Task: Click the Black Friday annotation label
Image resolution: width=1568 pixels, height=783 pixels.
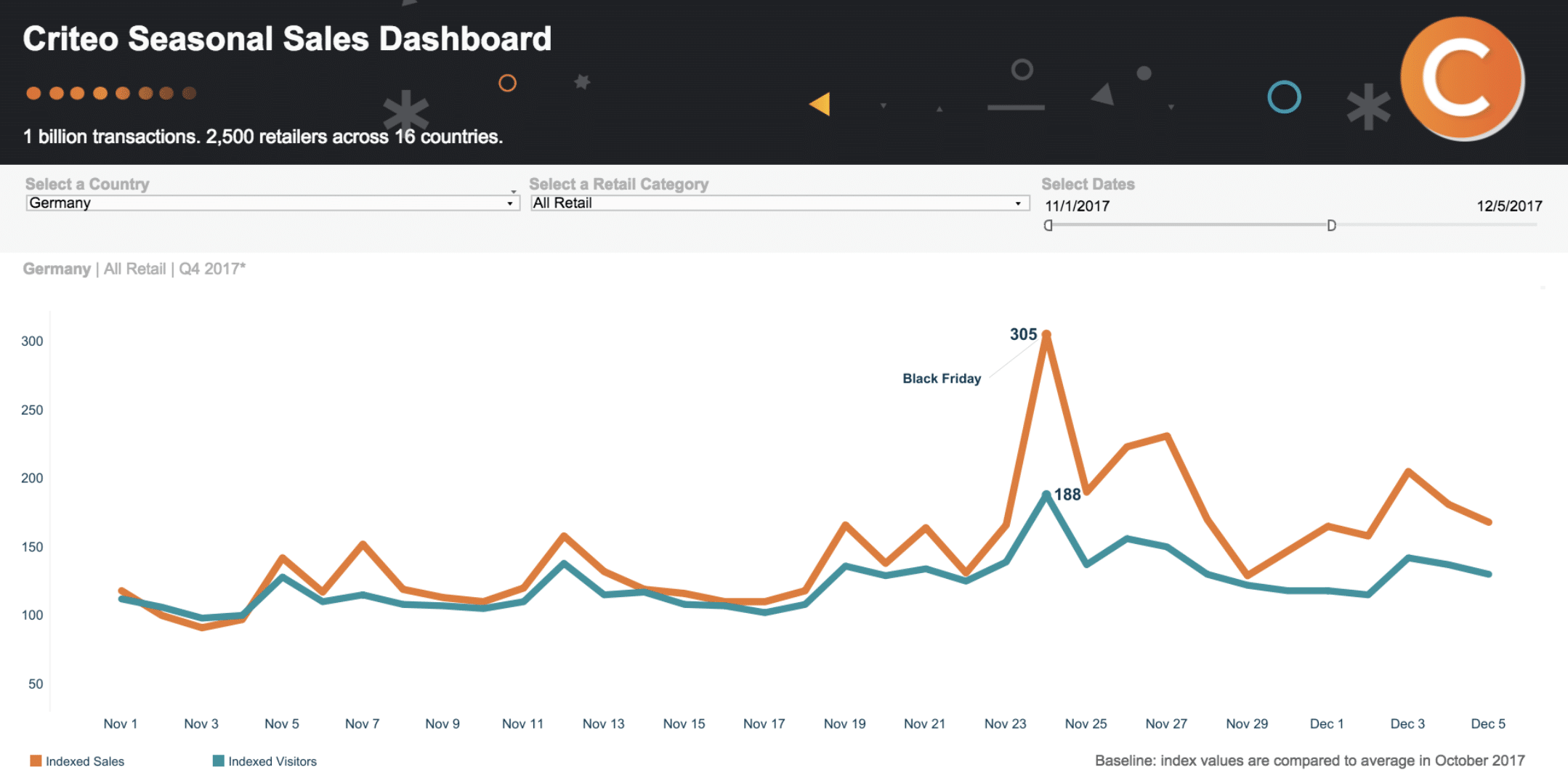Action: (942, 378)
